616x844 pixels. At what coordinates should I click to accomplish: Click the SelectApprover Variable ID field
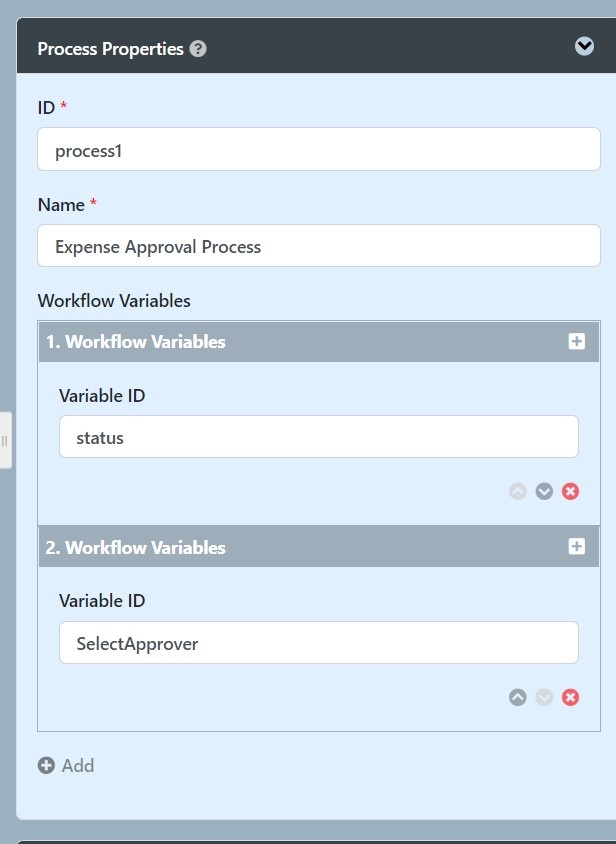pyautogui.click(x=319, y=643)
